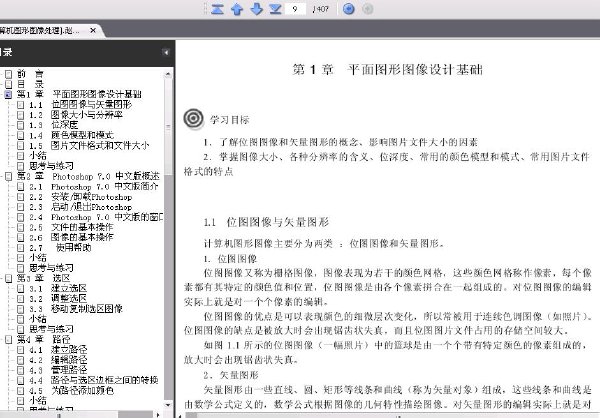Click the 学习目标 target icon
Viewport: 600px width, 418px height.
point(194,119)
